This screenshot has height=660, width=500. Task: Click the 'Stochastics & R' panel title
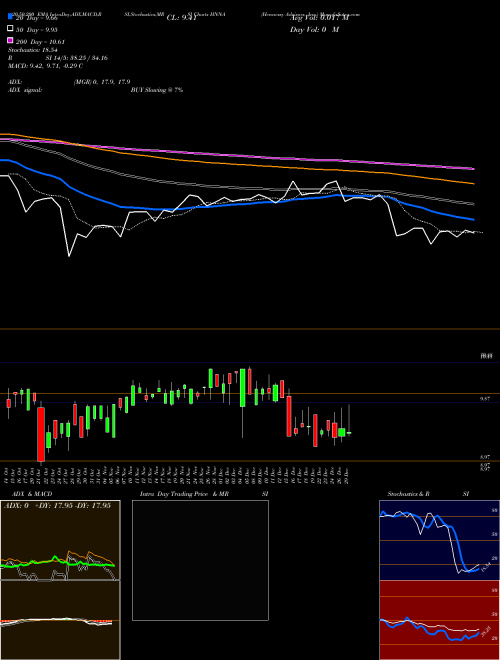409,494
